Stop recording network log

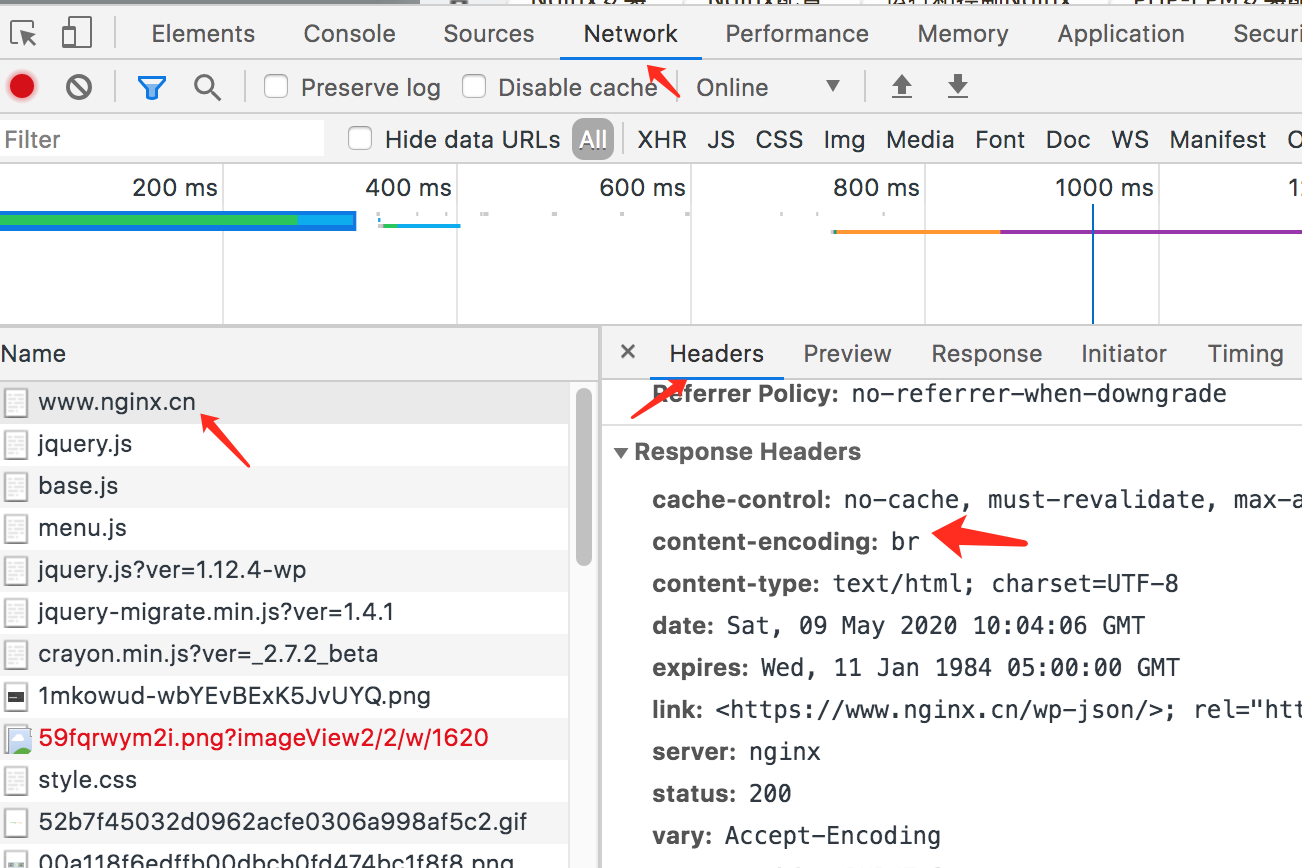coord(21,86)
